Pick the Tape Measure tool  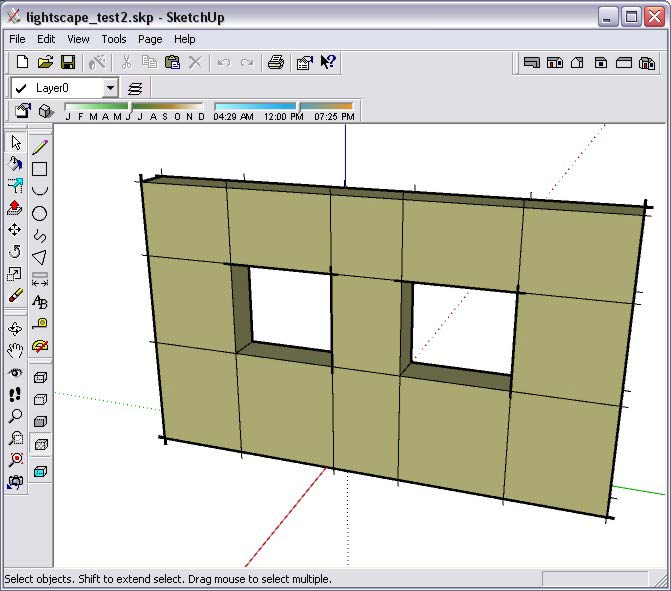click(x=40, y=324)
